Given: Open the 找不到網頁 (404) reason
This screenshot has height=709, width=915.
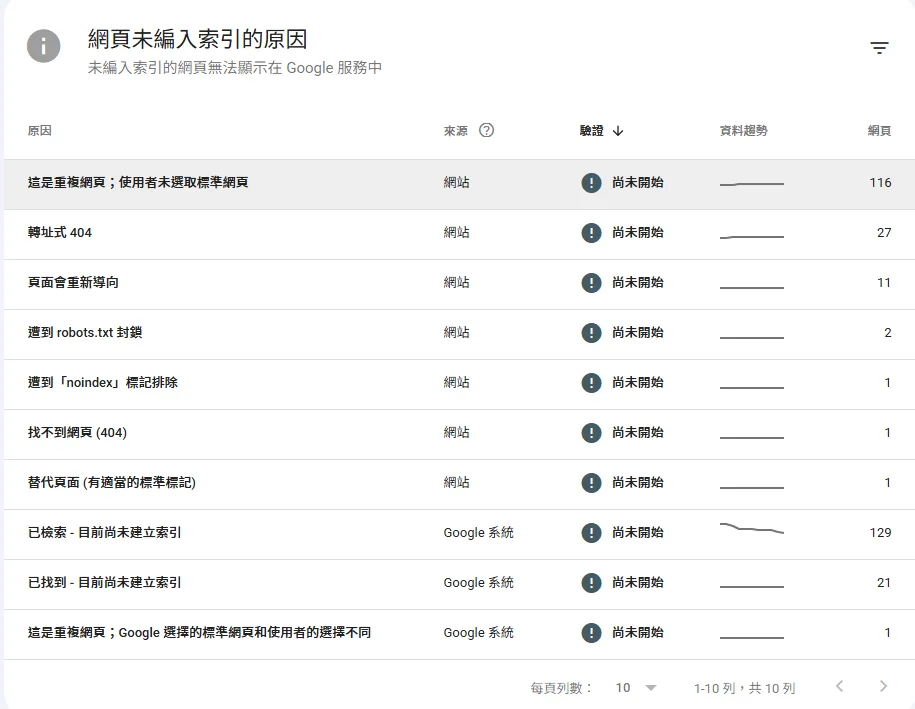Looking at the screenshot, I should coord(77,432).
